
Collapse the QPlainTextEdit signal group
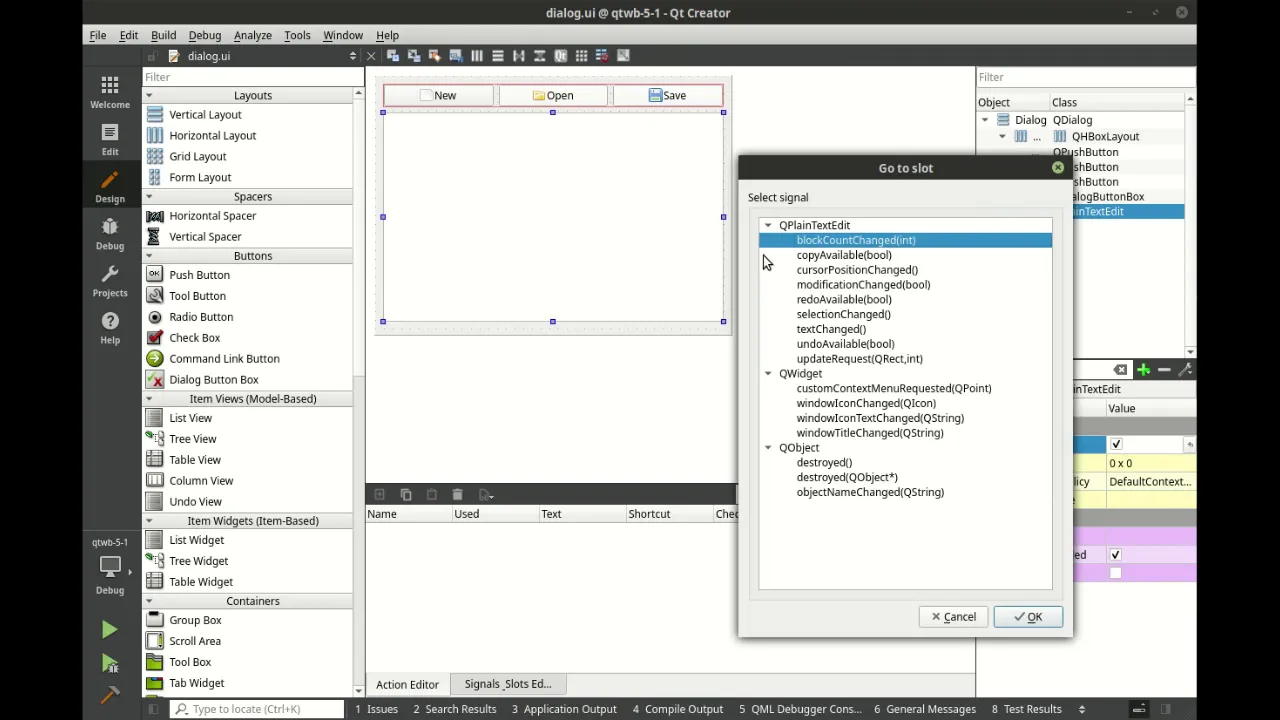(x=768, y=225)
